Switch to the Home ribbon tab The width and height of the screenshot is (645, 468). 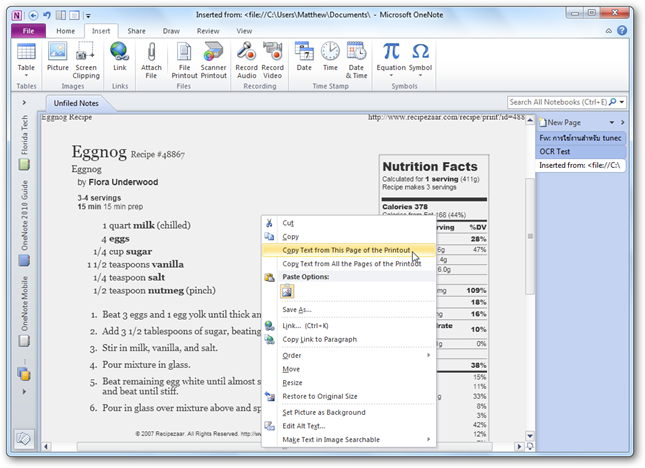click(x=65, y=31)
